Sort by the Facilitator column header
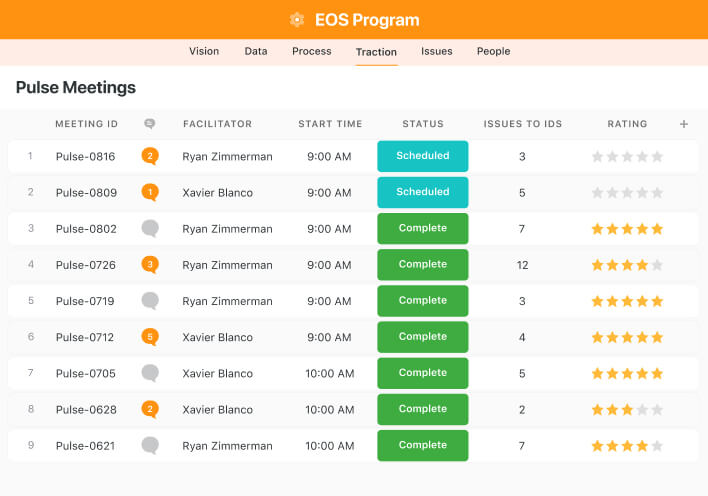This screenshot has height=496, width=708. pyautogui.click(x=217, y=124)
